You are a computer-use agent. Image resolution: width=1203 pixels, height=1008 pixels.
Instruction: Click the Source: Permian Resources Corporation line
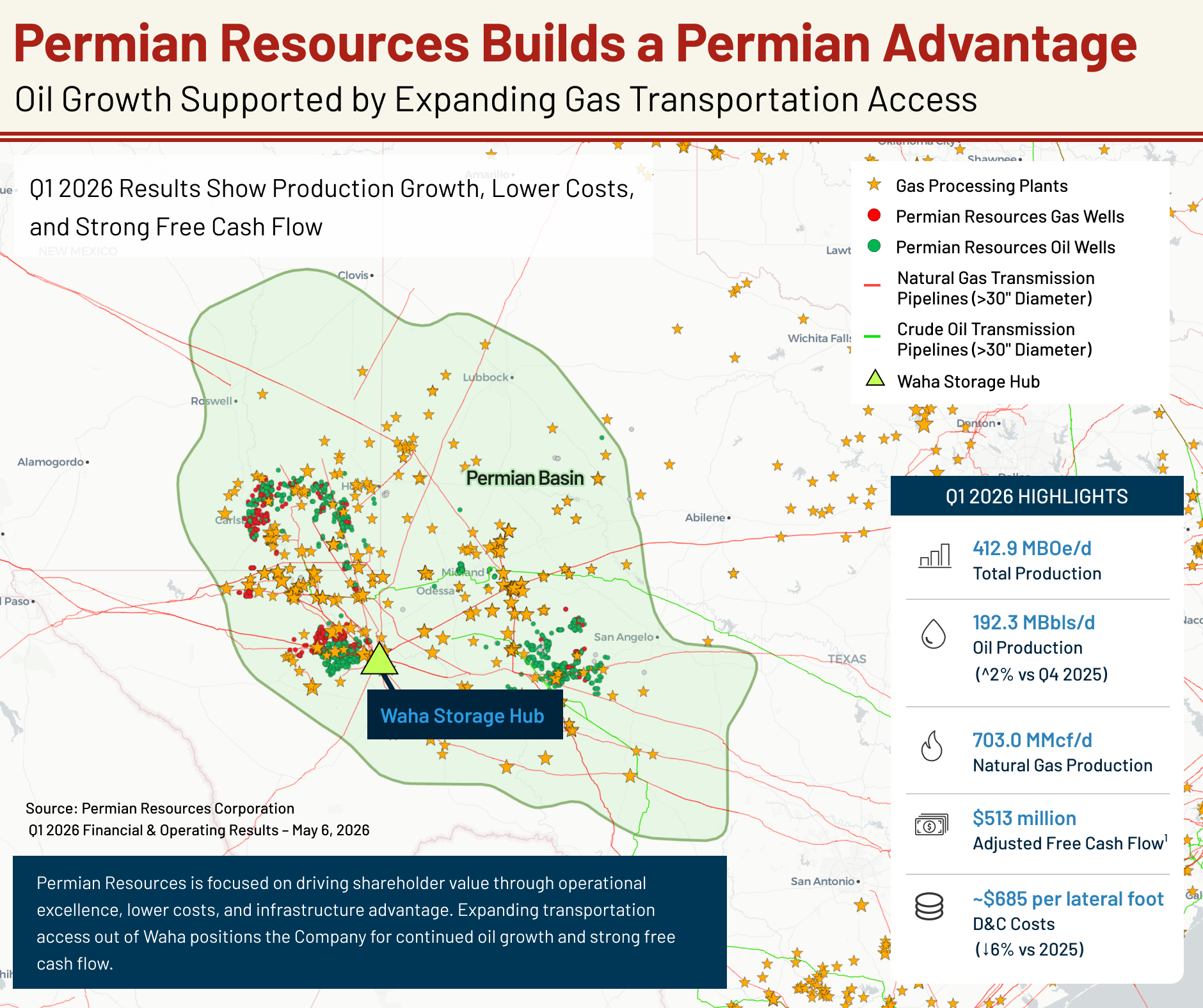pyautogui.click(x=160, y=808)
